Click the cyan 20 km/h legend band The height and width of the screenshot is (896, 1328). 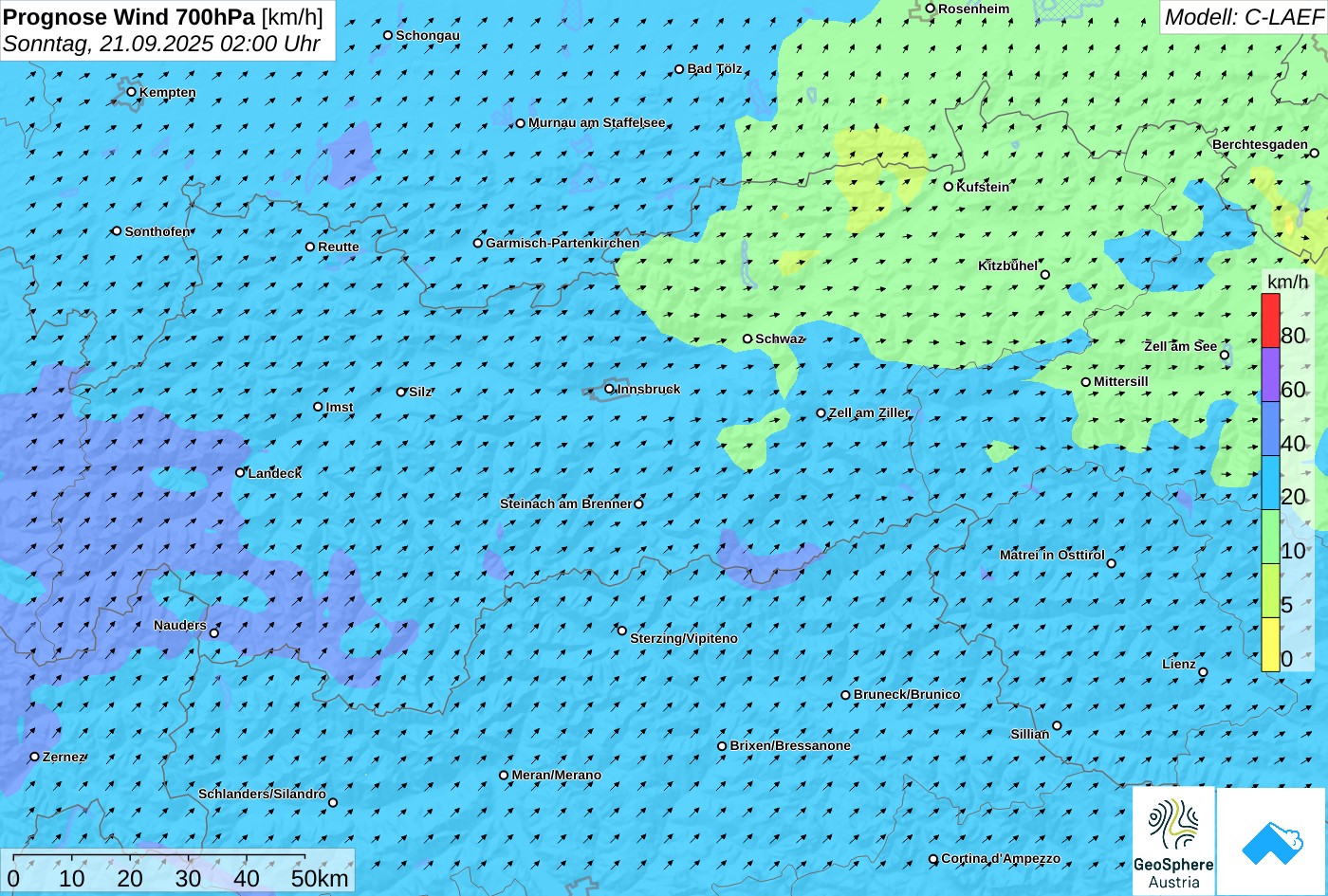(1270, 484)
